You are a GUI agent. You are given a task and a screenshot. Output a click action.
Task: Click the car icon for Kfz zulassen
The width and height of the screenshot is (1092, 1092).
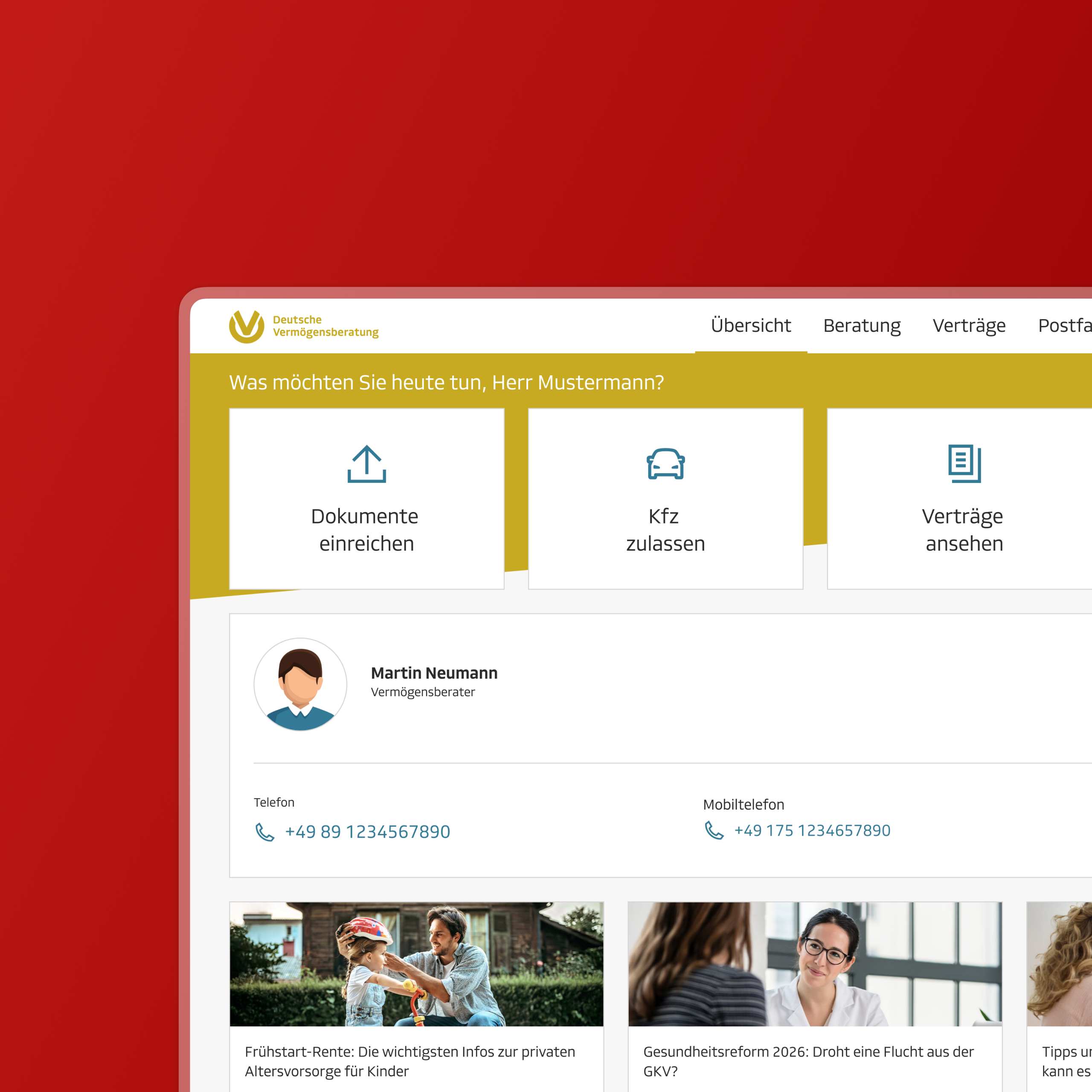pos(665,464)
